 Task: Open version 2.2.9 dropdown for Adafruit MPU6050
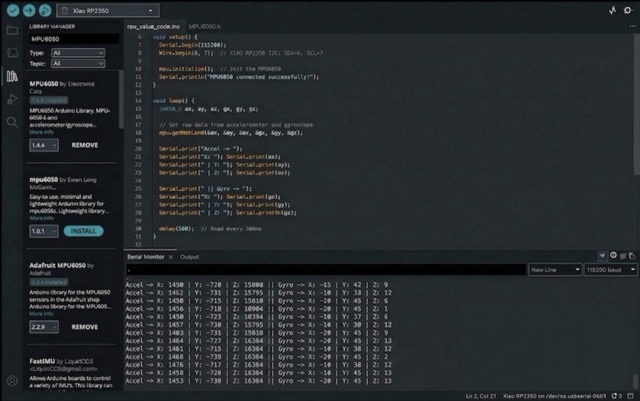pyautogui.click(x=44, y=327)
